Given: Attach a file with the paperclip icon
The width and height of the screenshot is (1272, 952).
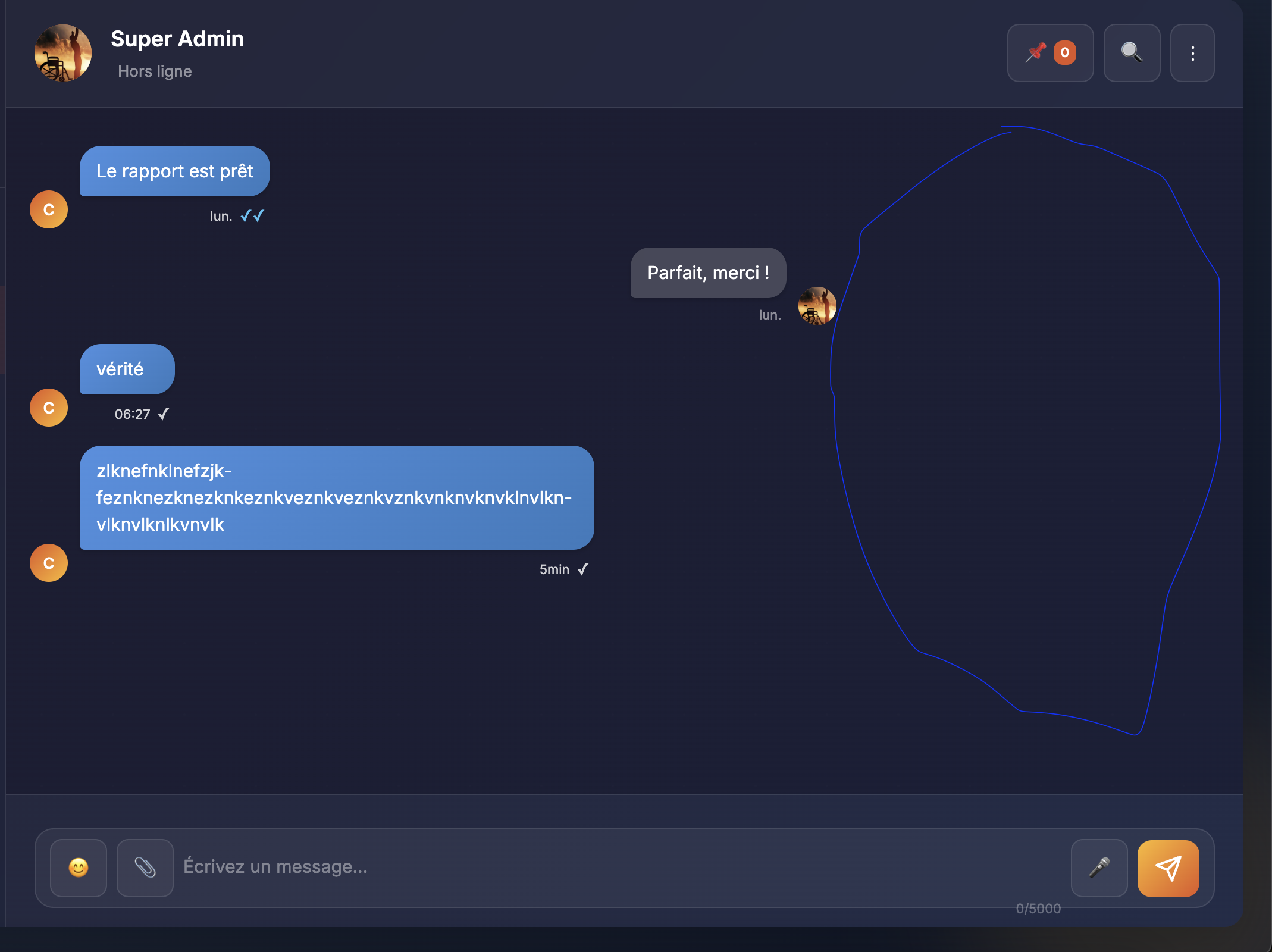Looking at the screenshot, I should click(x=145, y=868).
